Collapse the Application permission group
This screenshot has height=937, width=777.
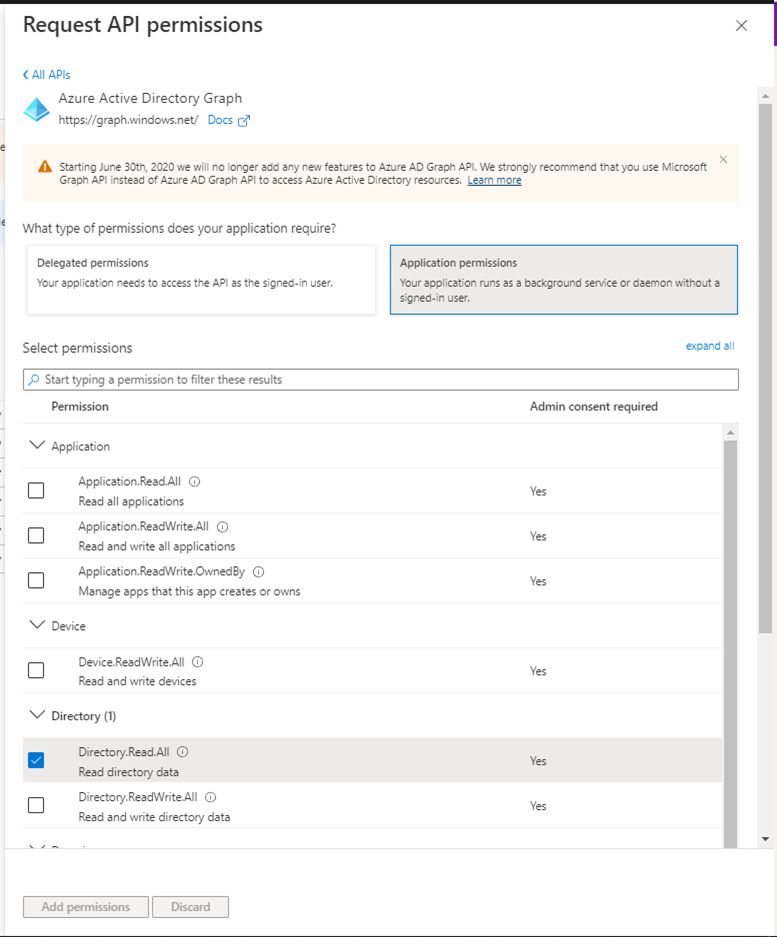(38, 446)
